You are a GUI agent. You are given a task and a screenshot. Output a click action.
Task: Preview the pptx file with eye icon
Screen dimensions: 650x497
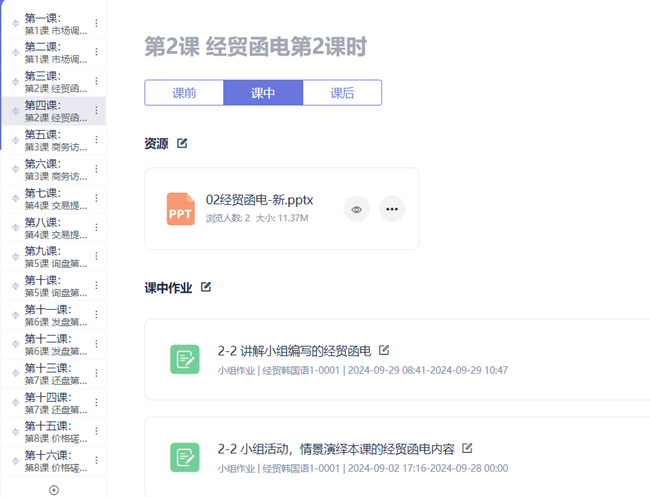(357, 209)
